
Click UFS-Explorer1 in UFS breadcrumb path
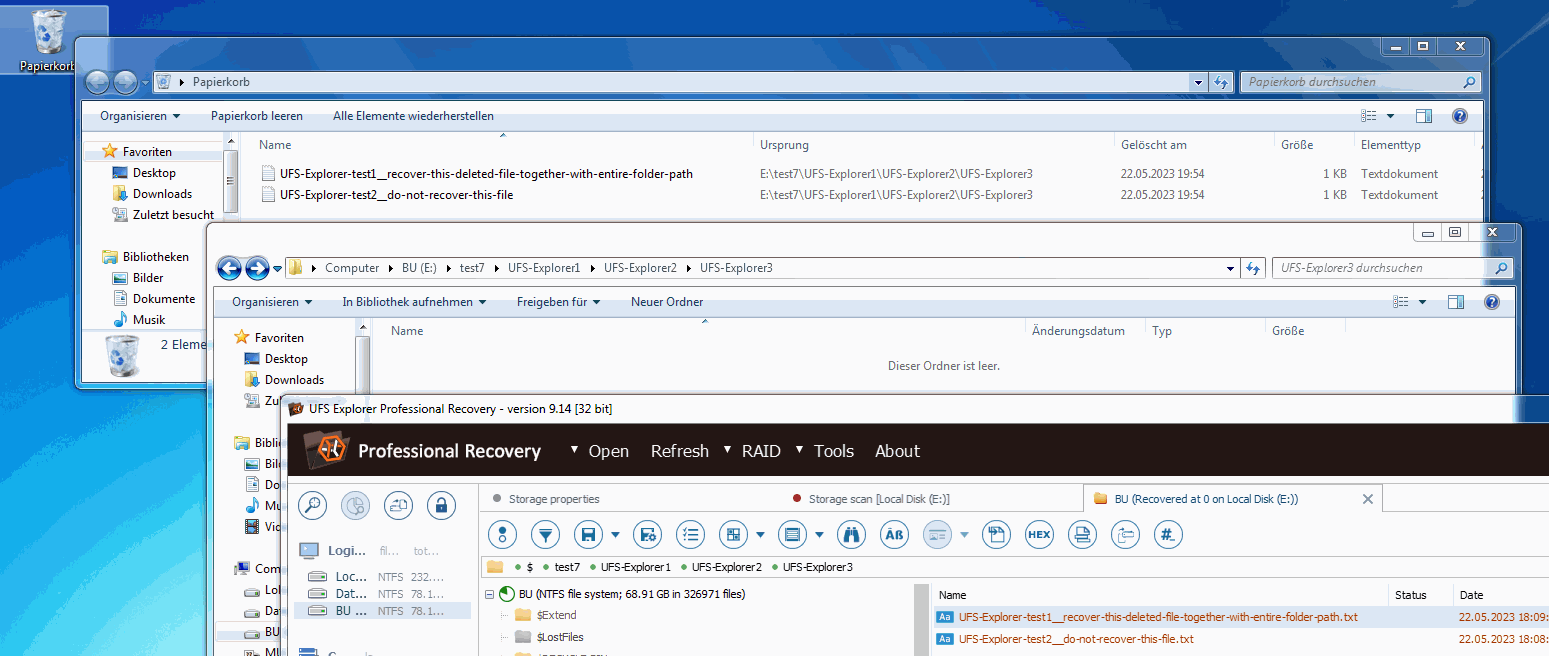coord(636,567)
